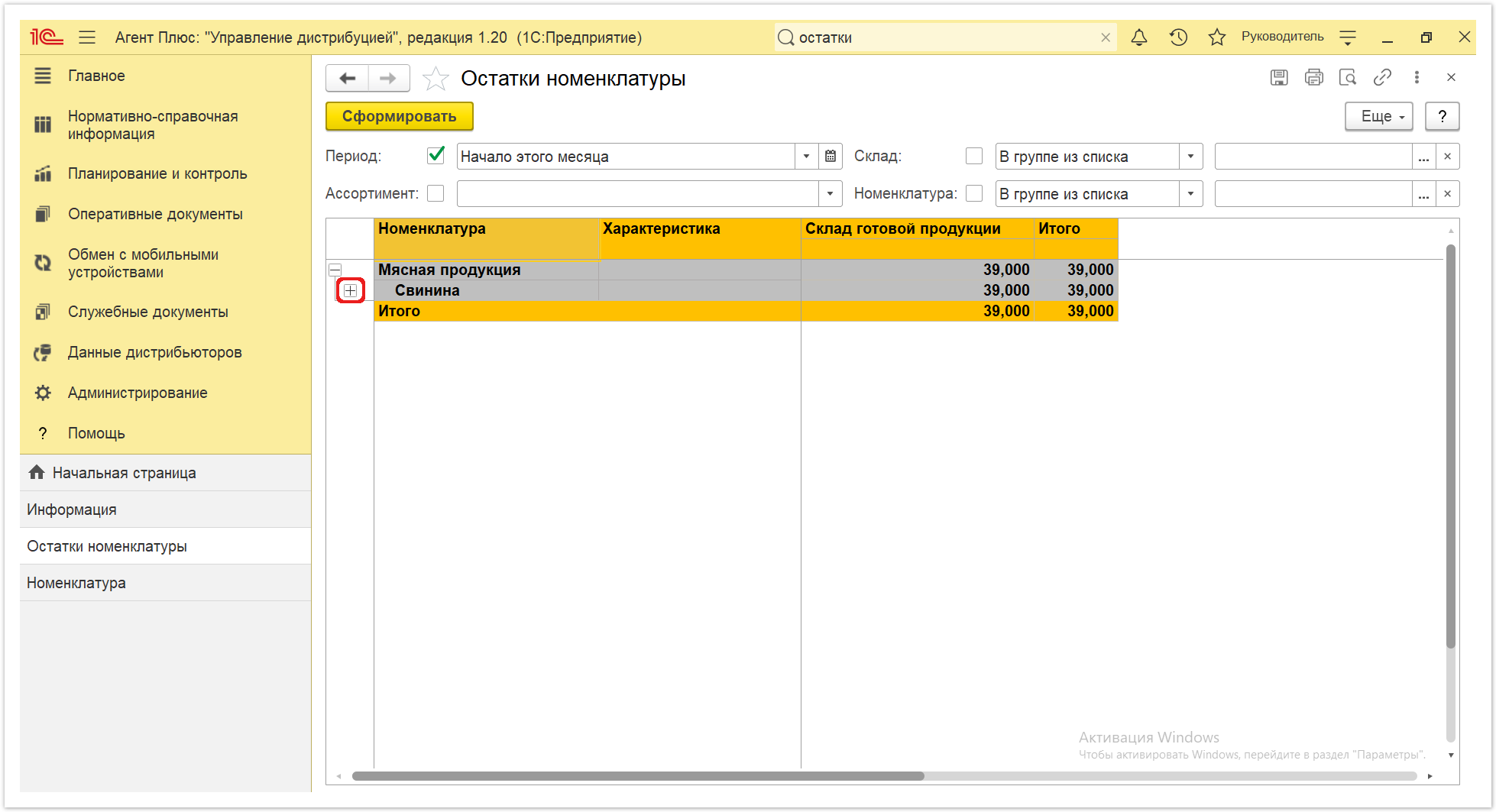The width and height of the screenshot is (1496, 812).
Task: Expand the Ассортимент dropdown
Action: point(830,194)
